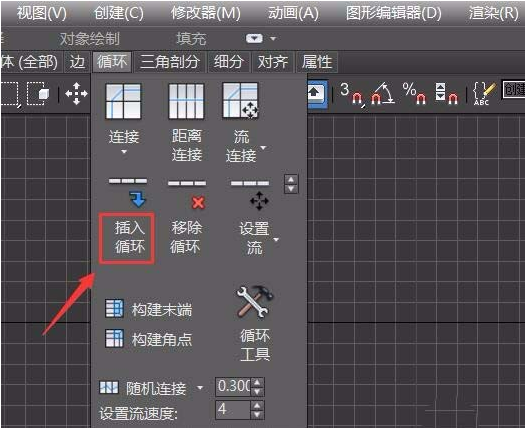The image size is (525, 429).
Task: Toggle the 3D snaps magnet icon
Action: coord(352,94)
